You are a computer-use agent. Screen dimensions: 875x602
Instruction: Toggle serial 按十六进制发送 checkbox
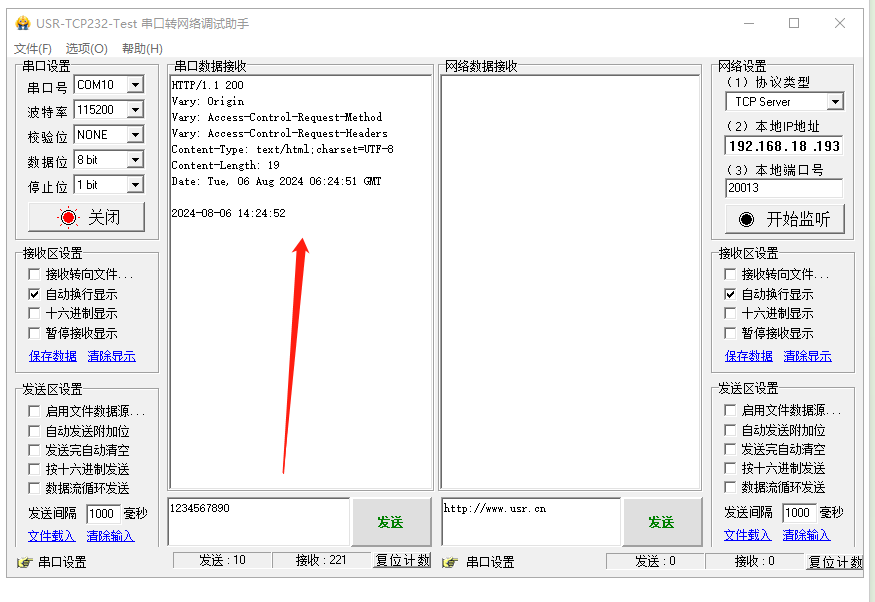(34, 469)
